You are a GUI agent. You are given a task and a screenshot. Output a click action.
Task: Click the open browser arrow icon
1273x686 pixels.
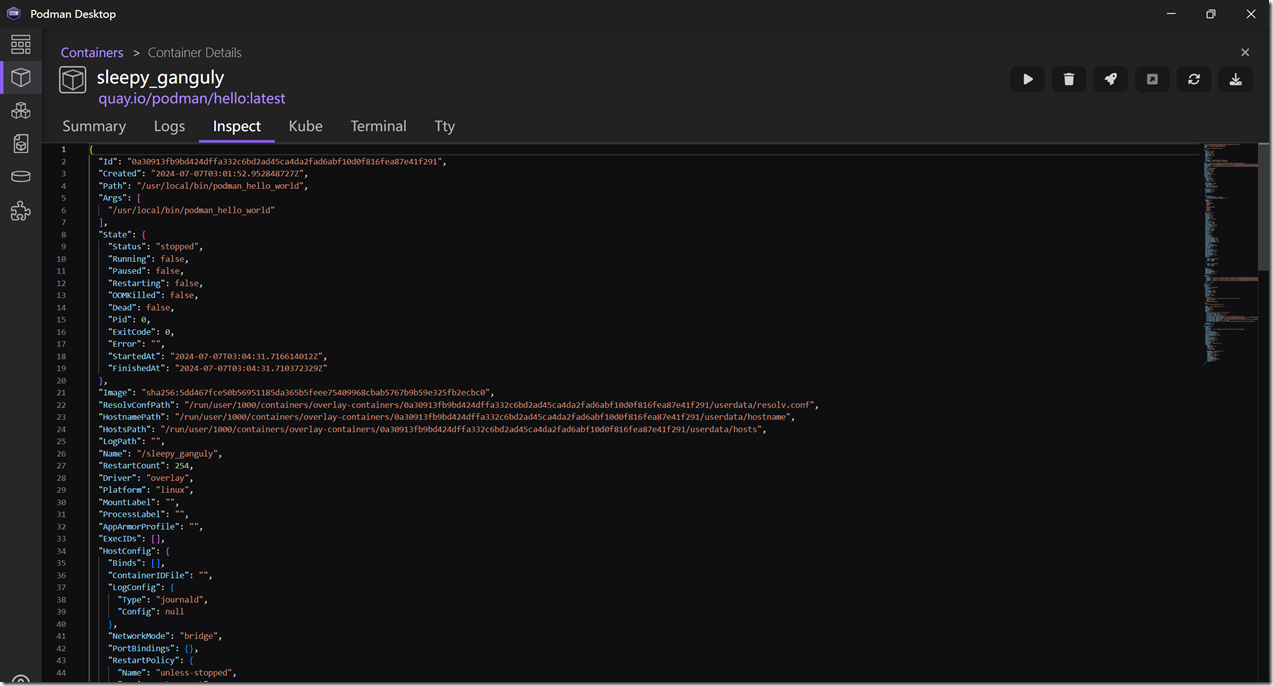[1152, 80]
